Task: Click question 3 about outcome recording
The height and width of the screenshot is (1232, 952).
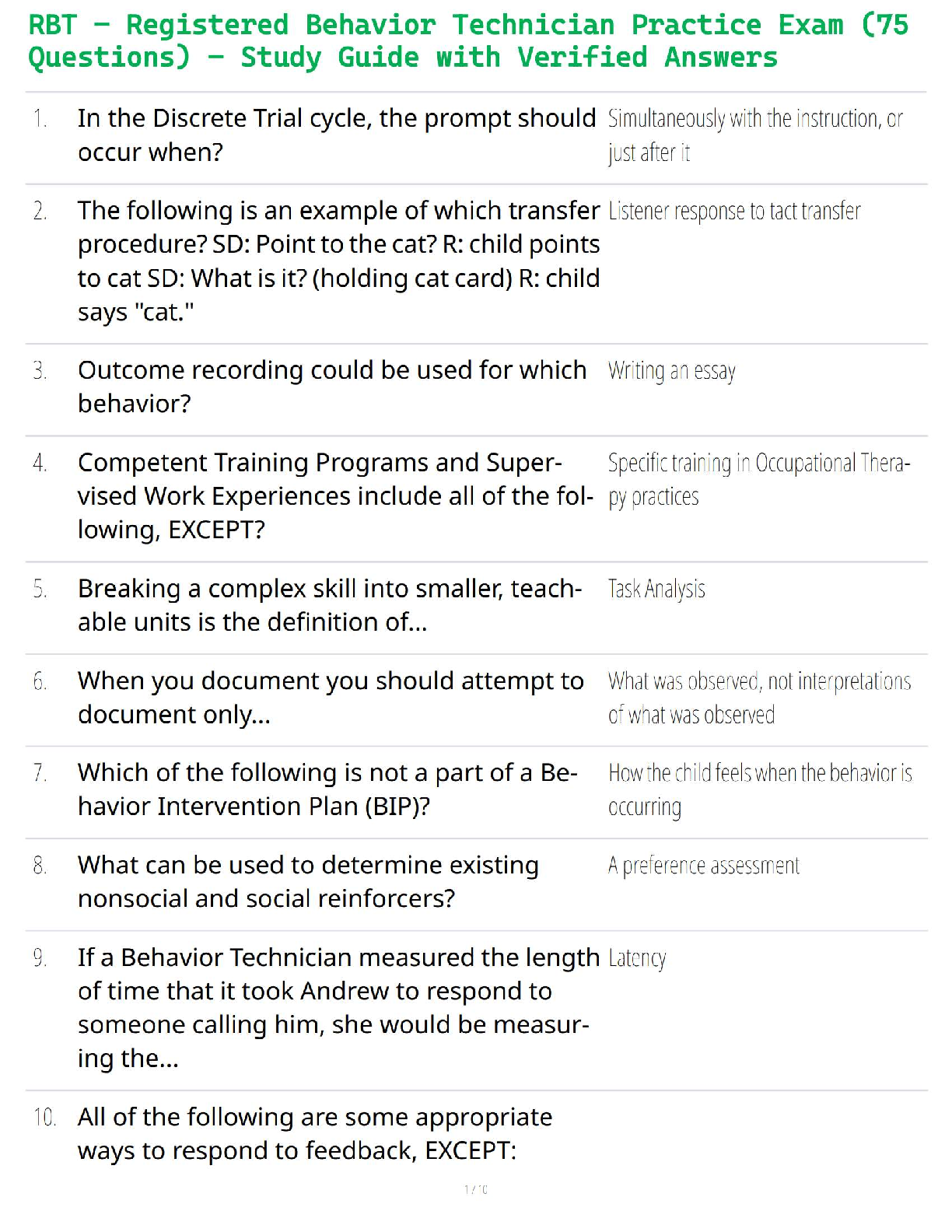Action: (332, 387)
